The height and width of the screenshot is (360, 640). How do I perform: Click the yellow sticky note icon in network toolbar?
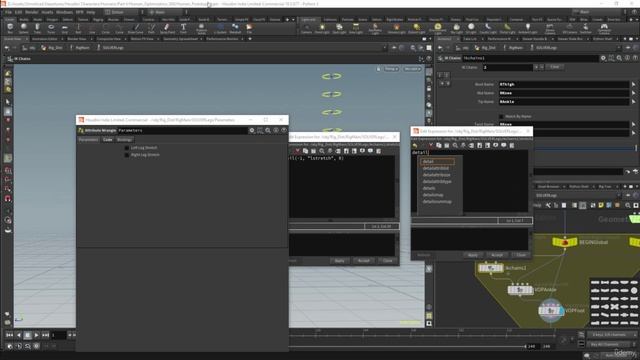click(601, 205)
